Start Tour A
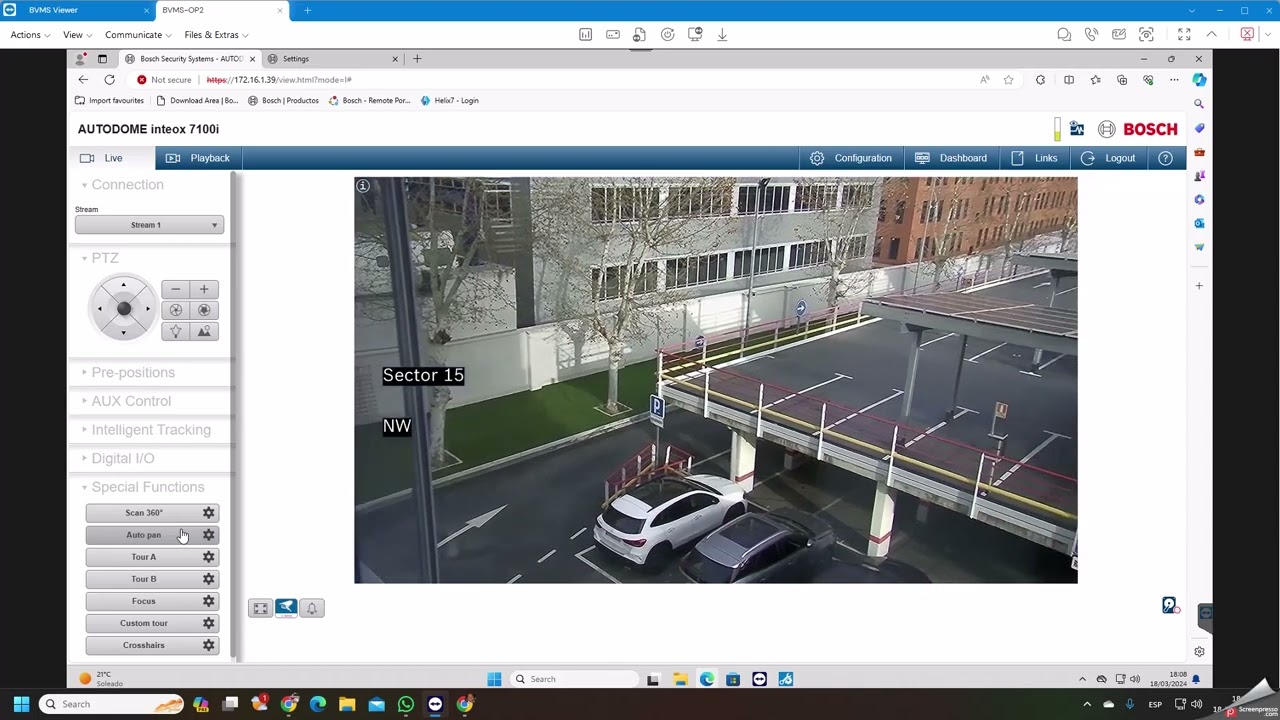1280x720 pixels. pyautogui.click(x=143, y=557)
